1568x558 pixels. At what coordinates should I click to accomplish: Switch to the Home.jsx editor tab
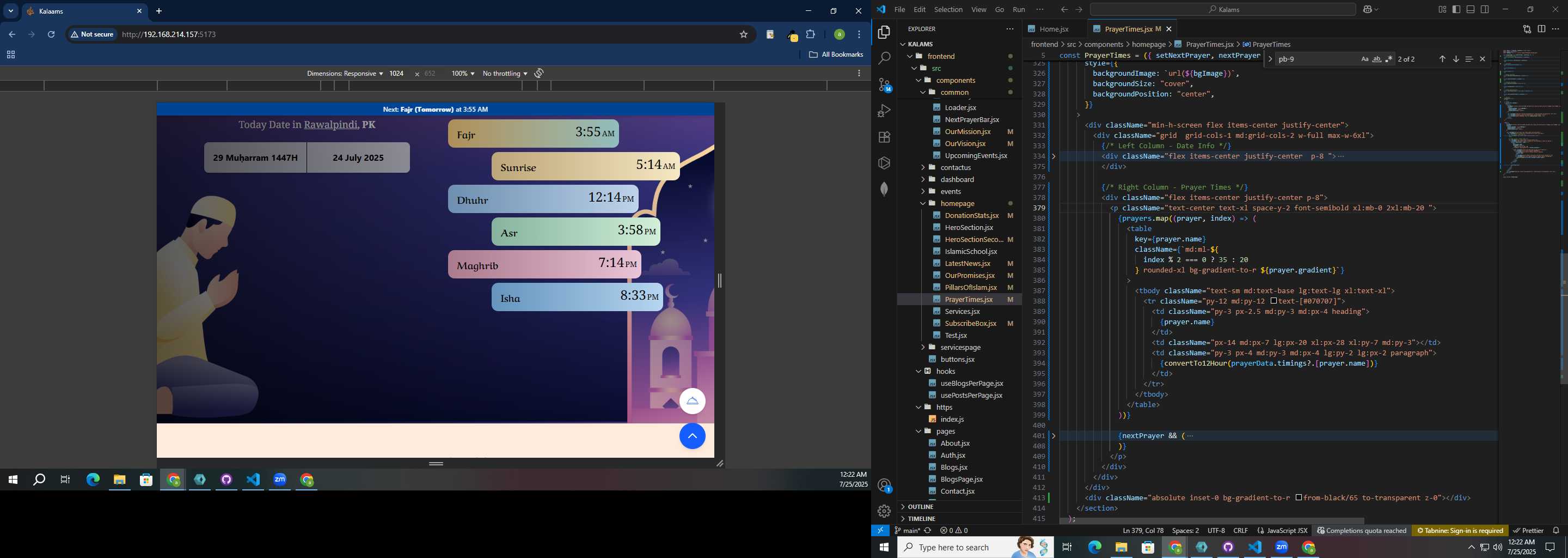(1053, 29)
